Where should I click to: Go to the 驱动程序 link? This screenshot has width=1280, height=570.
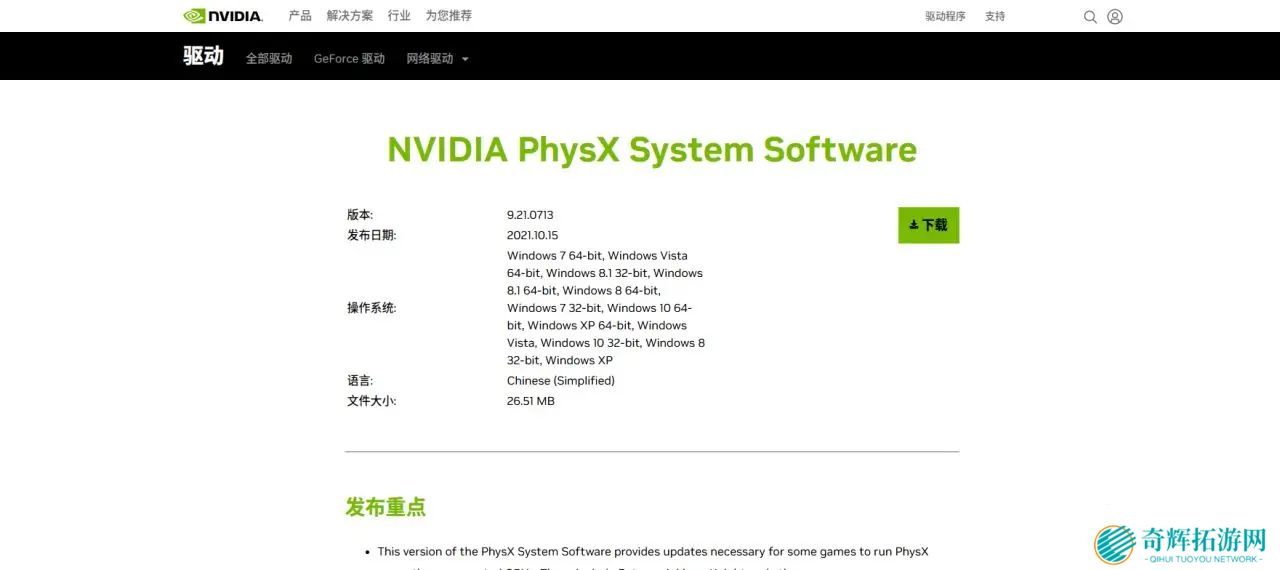click(x=945, y=17)
